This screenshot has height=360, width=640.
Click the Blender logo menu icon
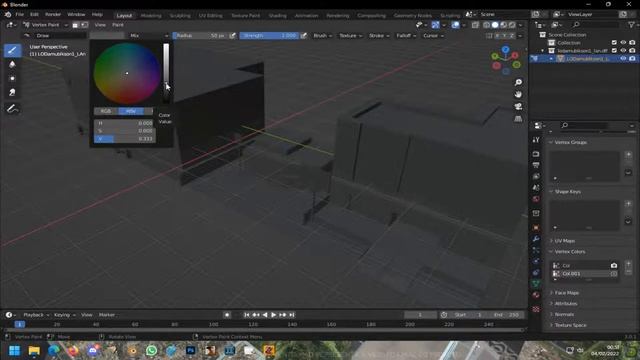(8, 14)
